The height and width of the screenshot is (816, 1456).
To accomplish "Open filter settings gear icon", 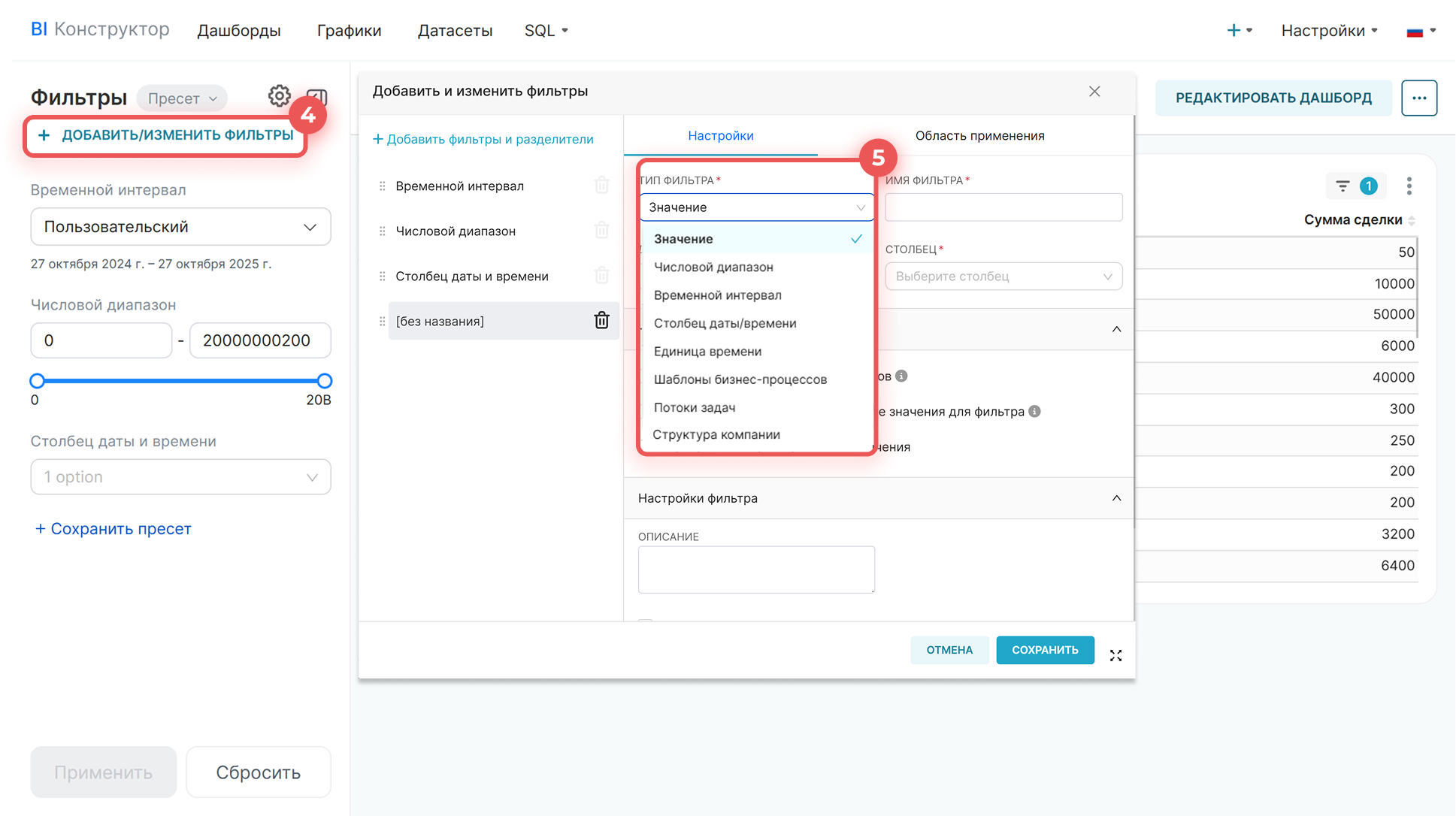I will pos(279,96).
